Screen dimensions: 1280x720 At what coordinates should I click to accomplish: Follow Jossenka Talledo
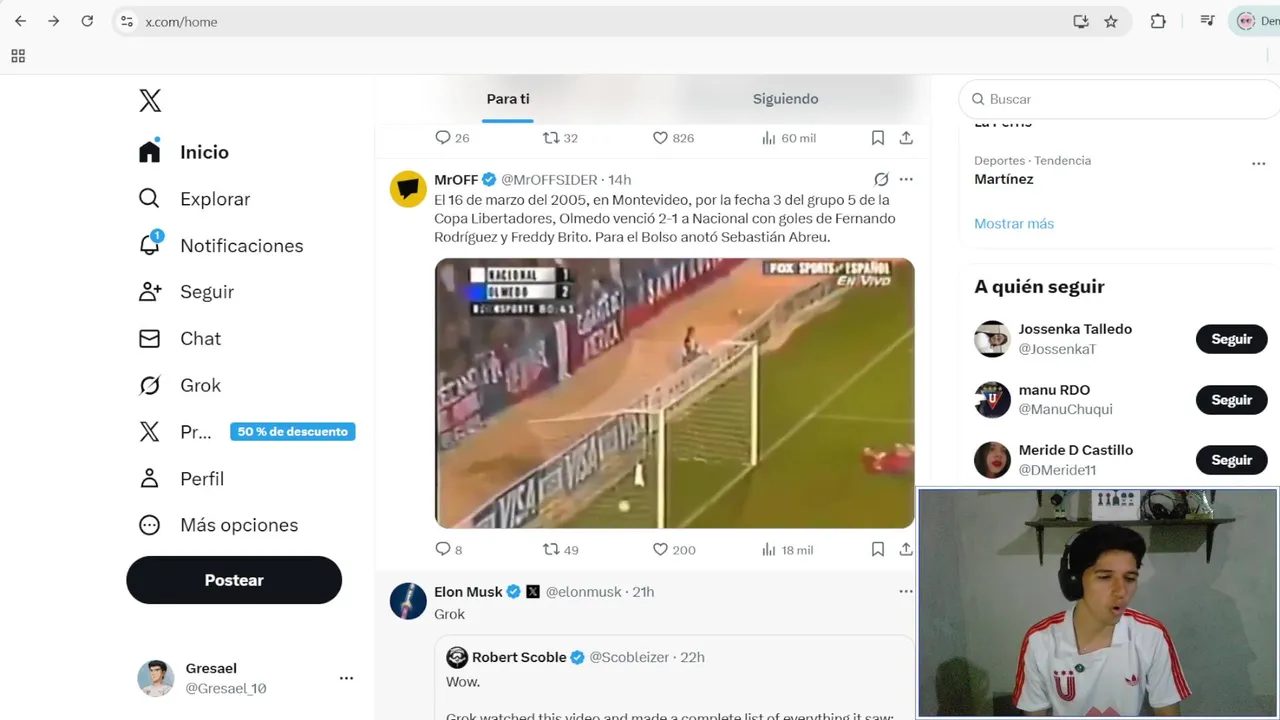pyautogui.click(x=1231, y=339)
